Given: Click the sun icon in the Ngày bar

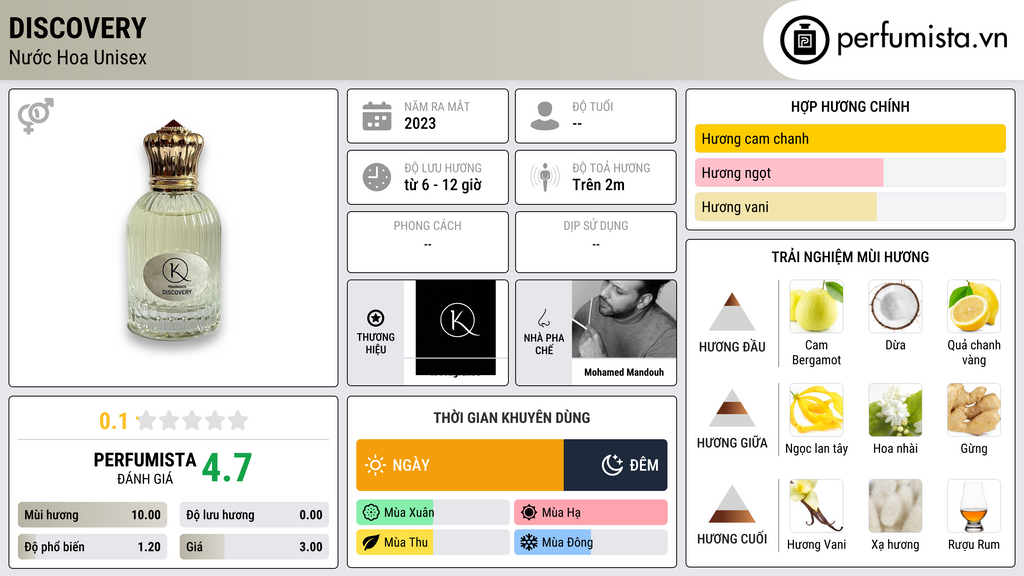Looking at the screenshot, I should [376, 465].
